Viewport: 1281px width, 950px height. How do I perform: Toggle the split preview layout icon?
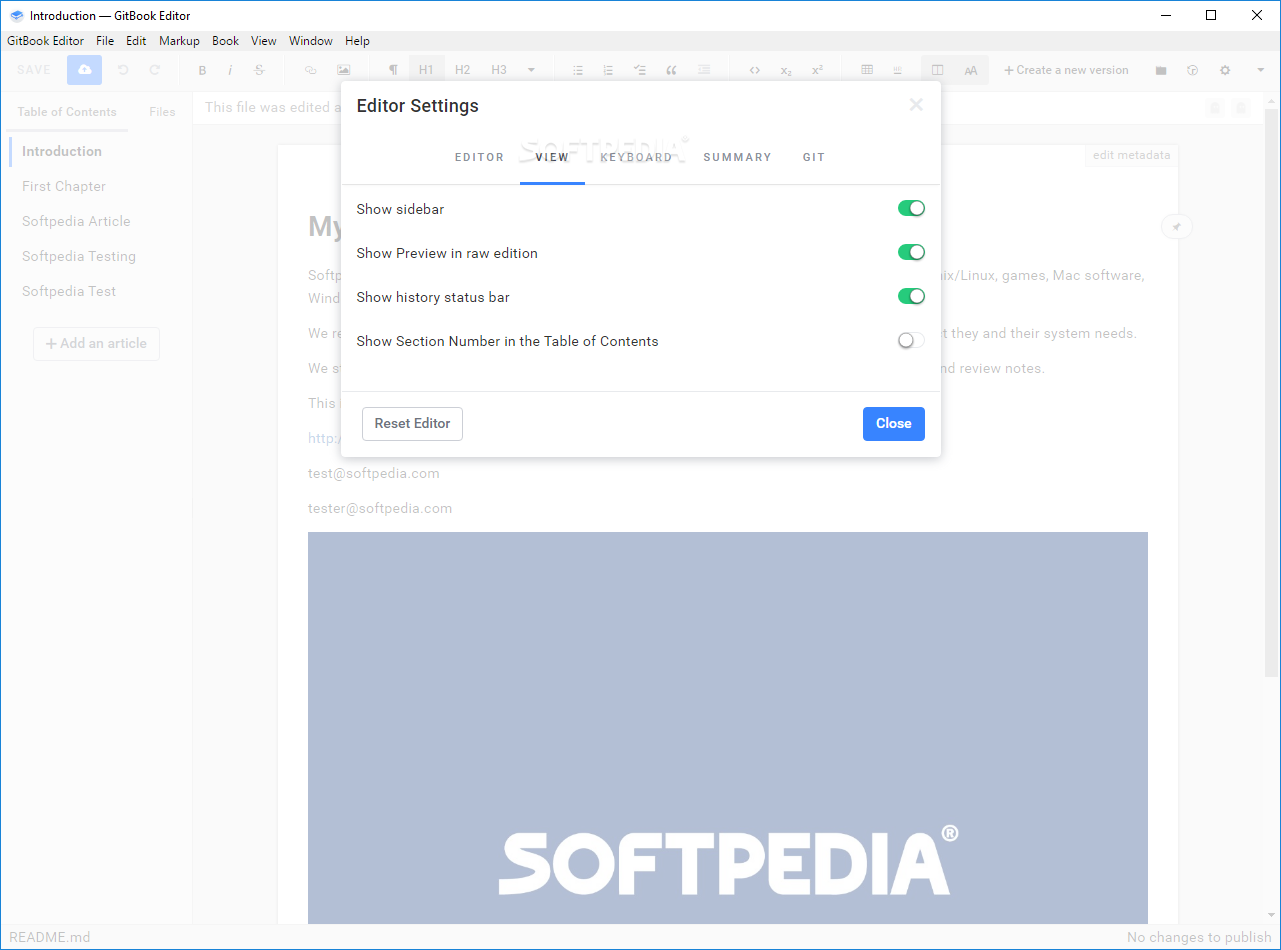click(x=937, y=70)
